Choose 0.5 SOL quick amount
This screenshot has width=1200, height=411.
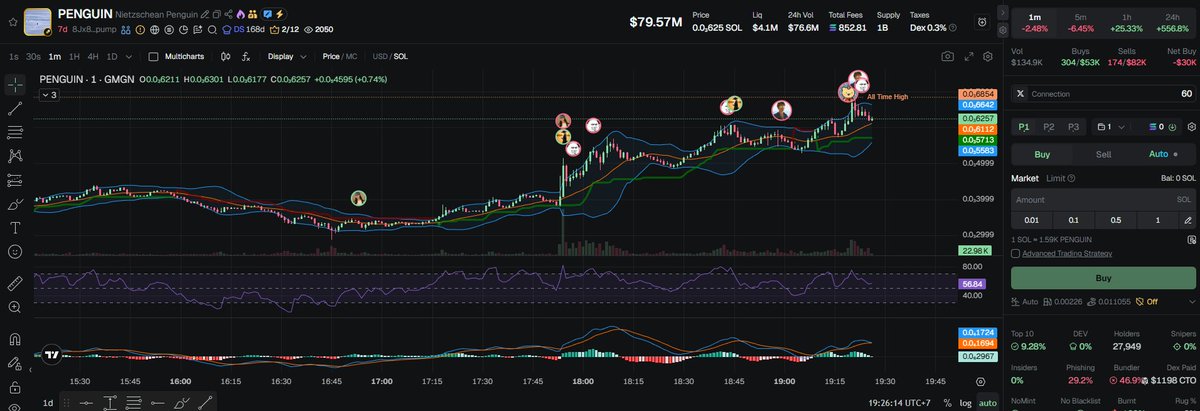(x=1116, y=220)
